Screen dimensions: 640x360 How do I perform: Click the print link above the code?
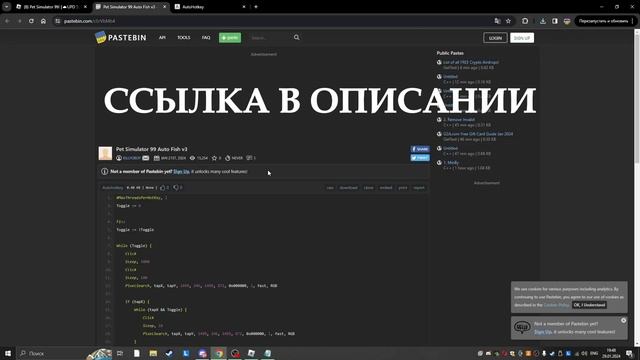tap(403, 188)
